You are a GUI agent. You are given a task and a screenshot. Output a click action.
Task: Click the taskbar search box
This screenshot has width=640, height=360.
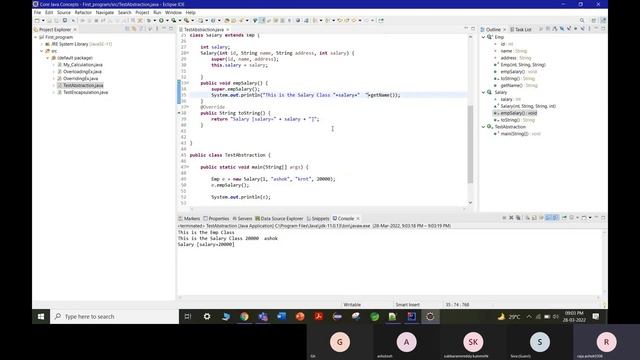[115, 317]
